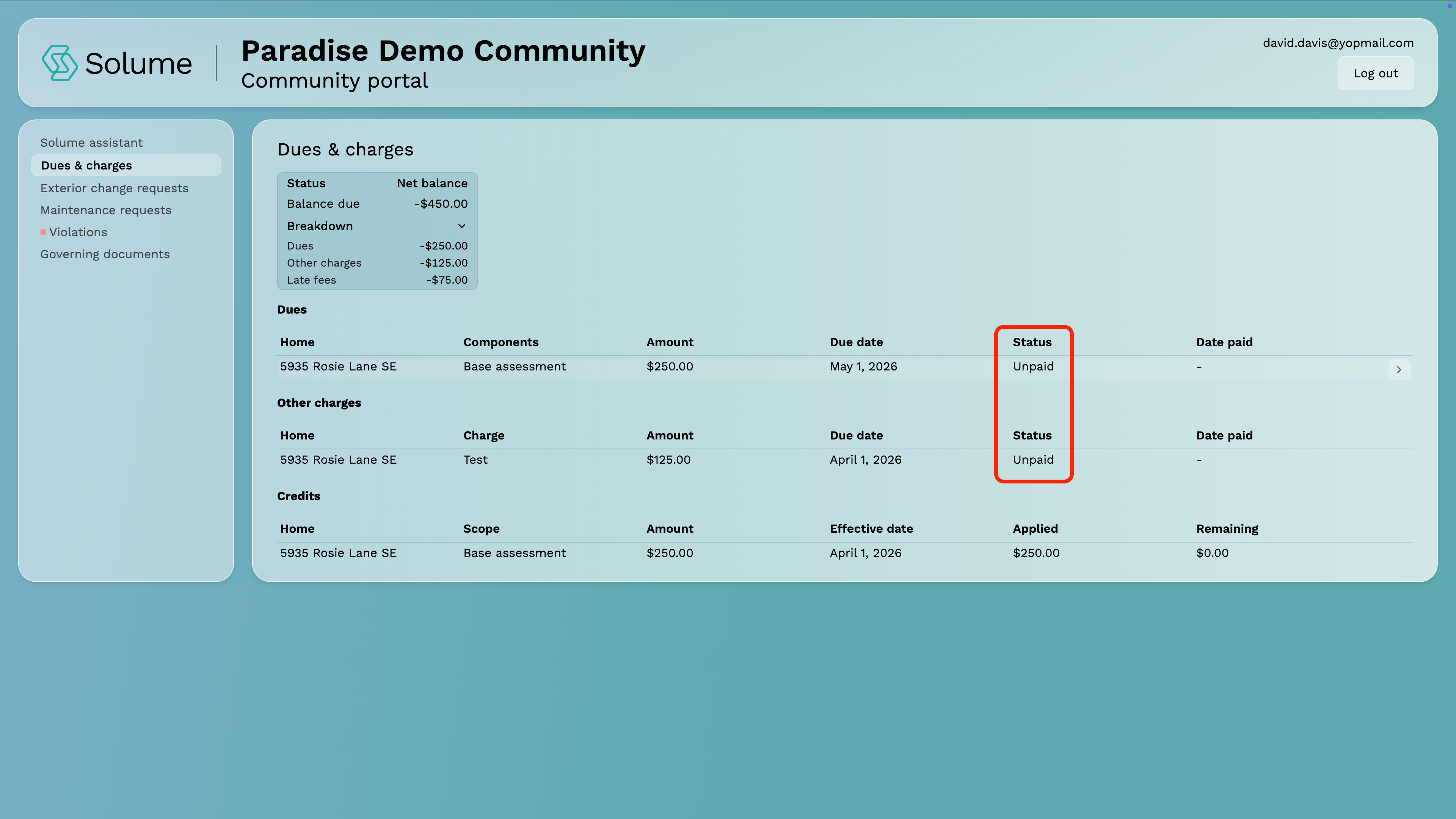
Task: Log out of the portal
Action: point(1375,74)
